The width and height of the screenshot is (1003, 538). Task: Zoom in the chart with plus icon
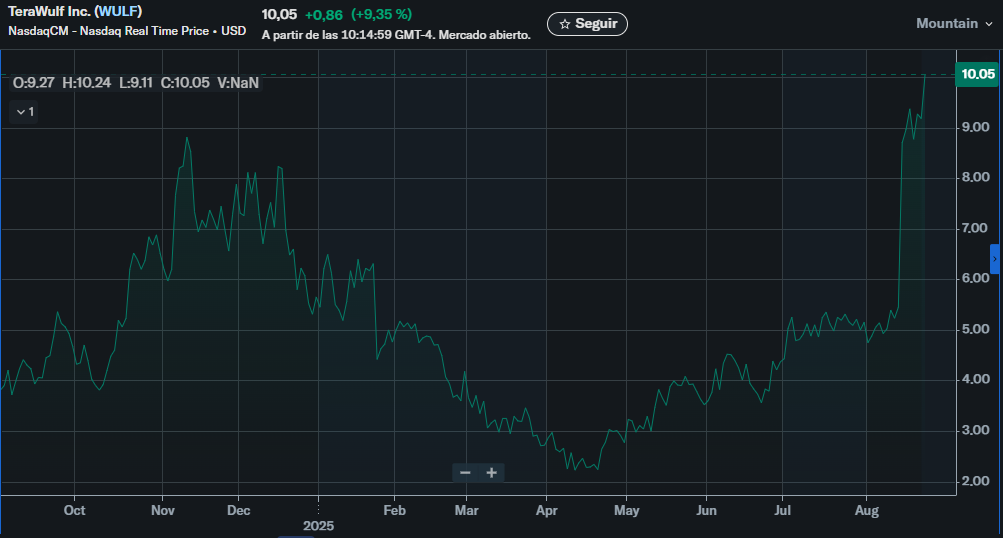click(x=491, y=472)
